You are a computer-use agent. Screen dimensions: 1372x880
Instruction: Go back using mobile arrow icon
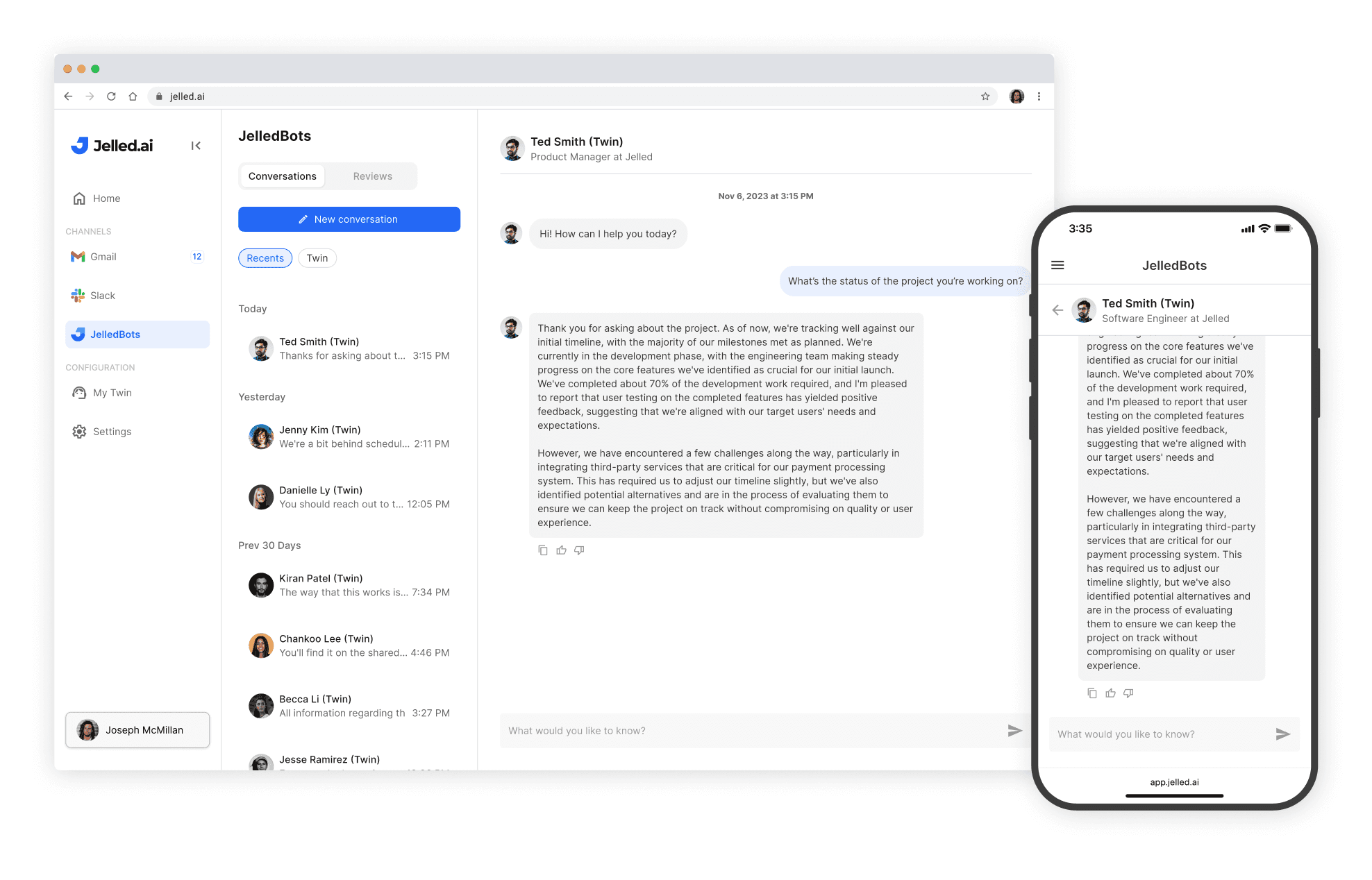click(1057, 310)
